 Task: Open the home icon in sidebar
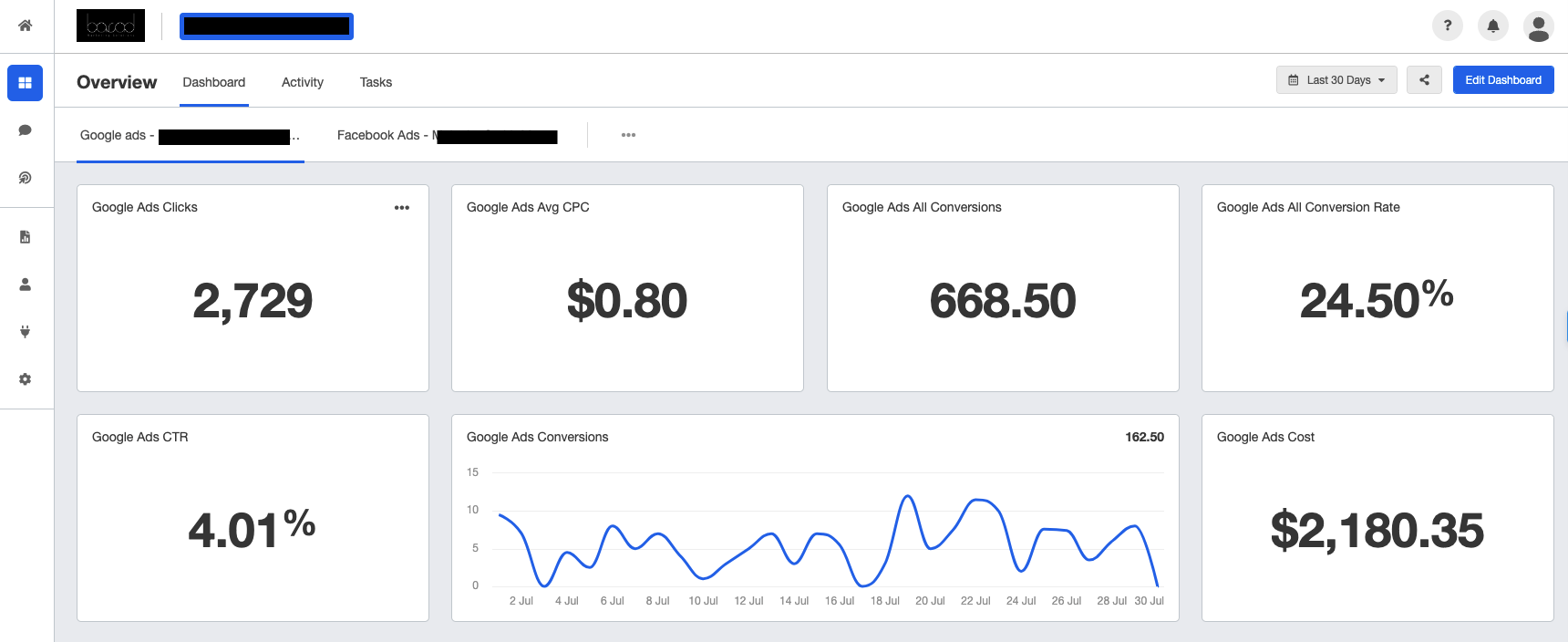pos(26,26)
